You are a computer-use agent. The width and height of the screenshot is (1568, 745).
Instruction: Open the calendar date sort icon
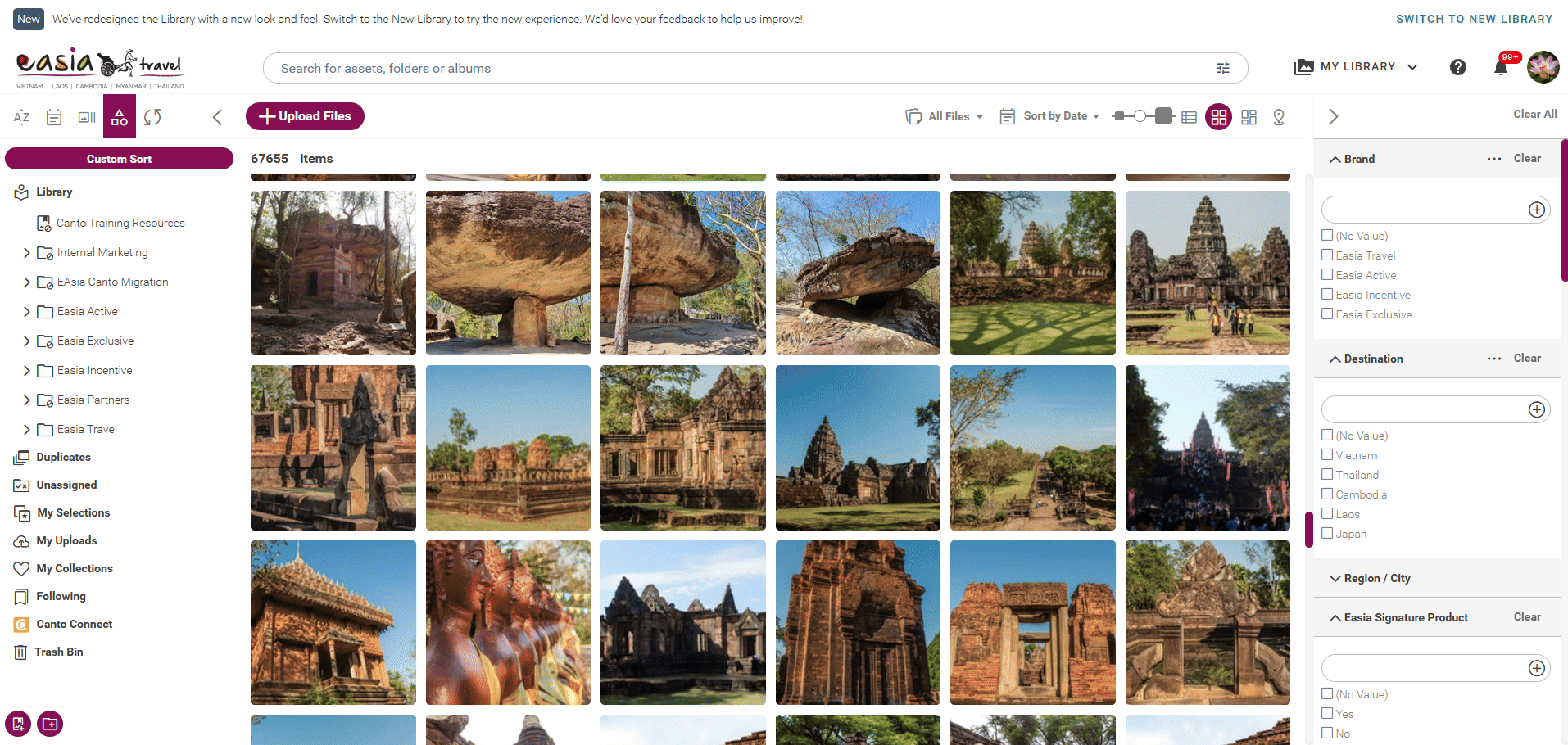[x=54, y=117]
